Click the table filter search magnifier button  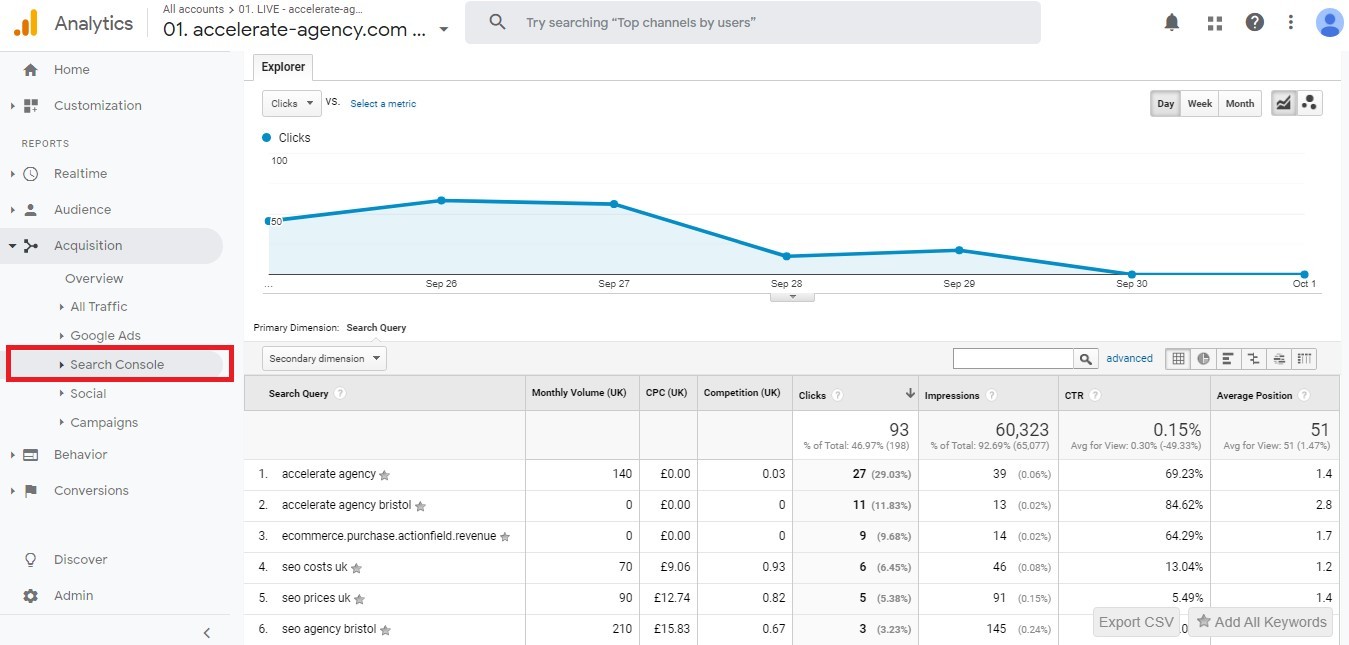pos(1085,358)
